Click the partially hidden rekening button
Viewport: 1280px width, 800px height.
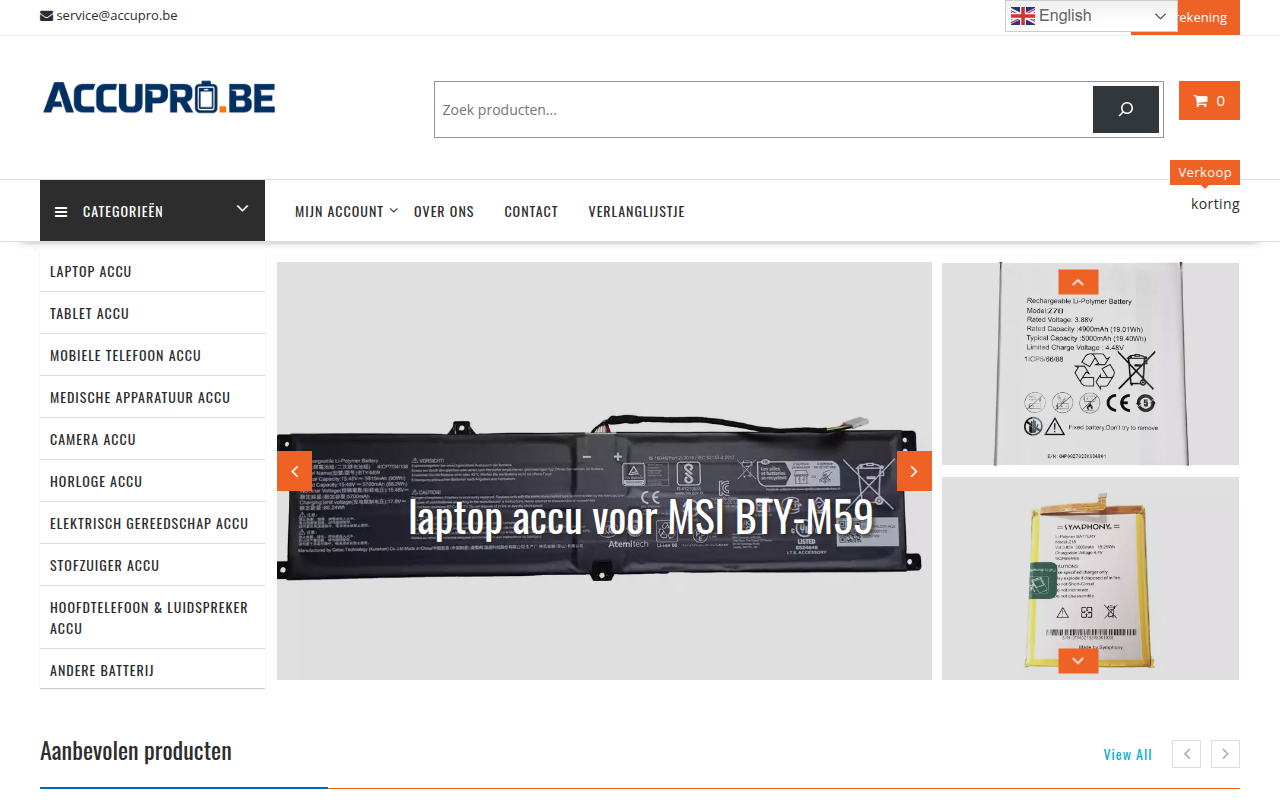coord(1208,18)
